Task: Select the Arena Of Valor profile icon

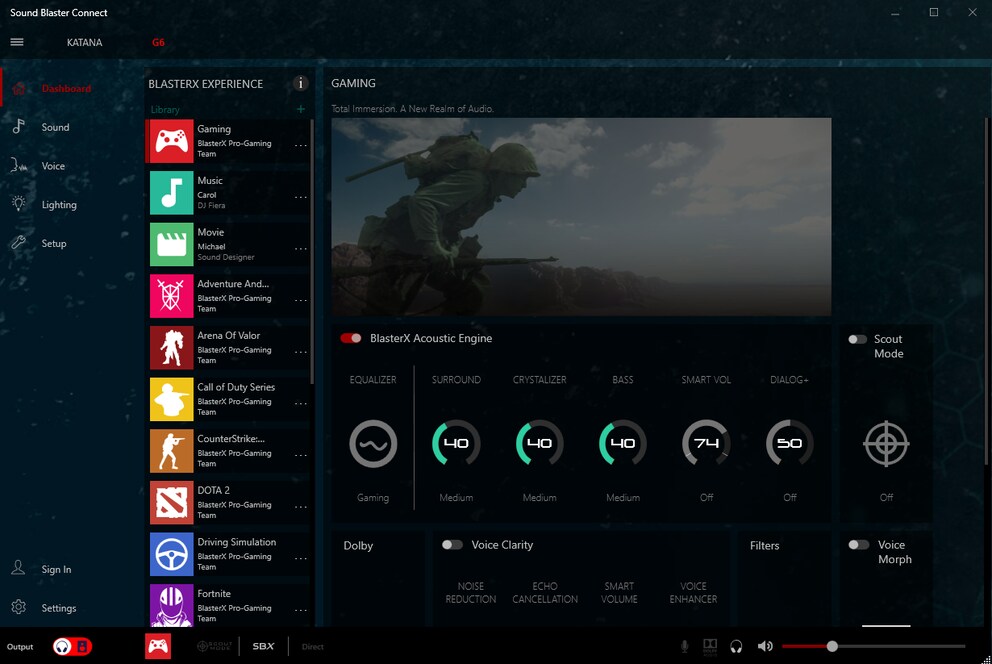Action: tap(171, 348)
